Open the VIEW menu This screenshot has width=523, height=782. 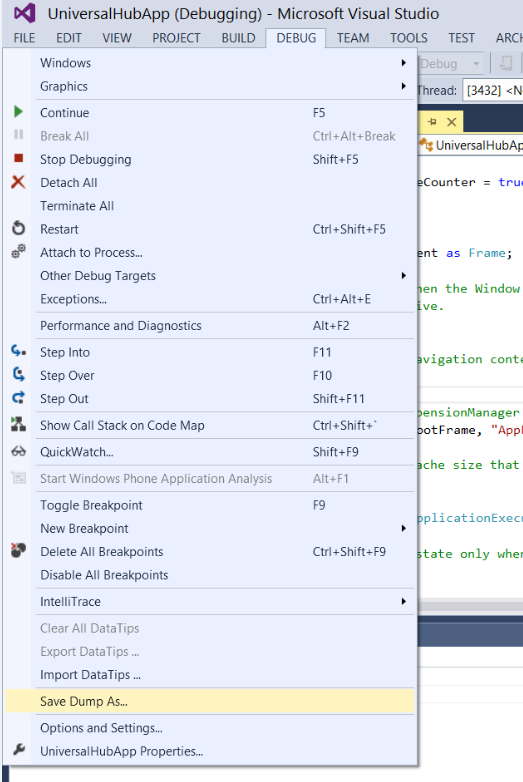click(117, 38)
